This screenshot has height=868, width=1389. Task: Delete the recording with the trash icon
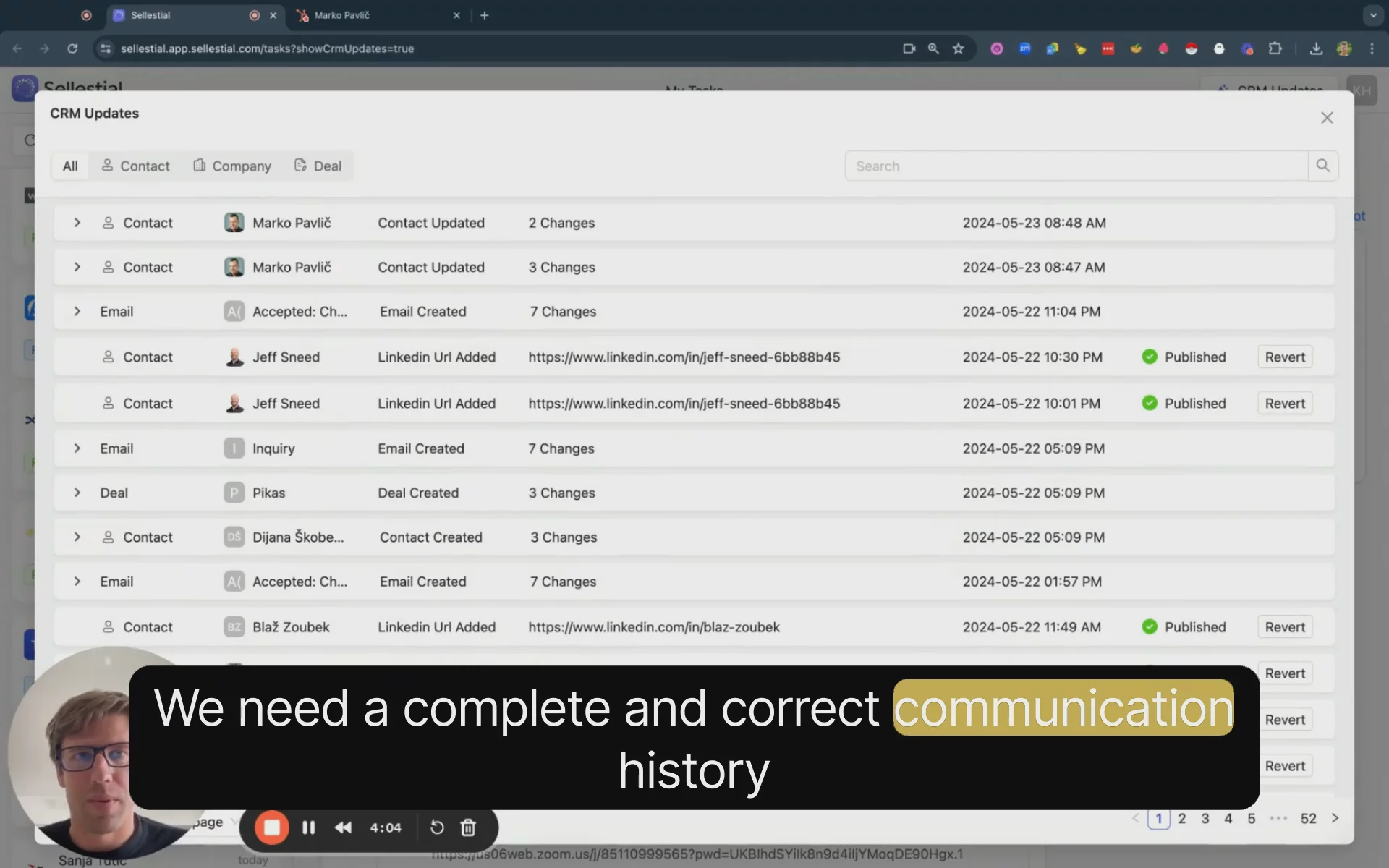click(468, 827)
